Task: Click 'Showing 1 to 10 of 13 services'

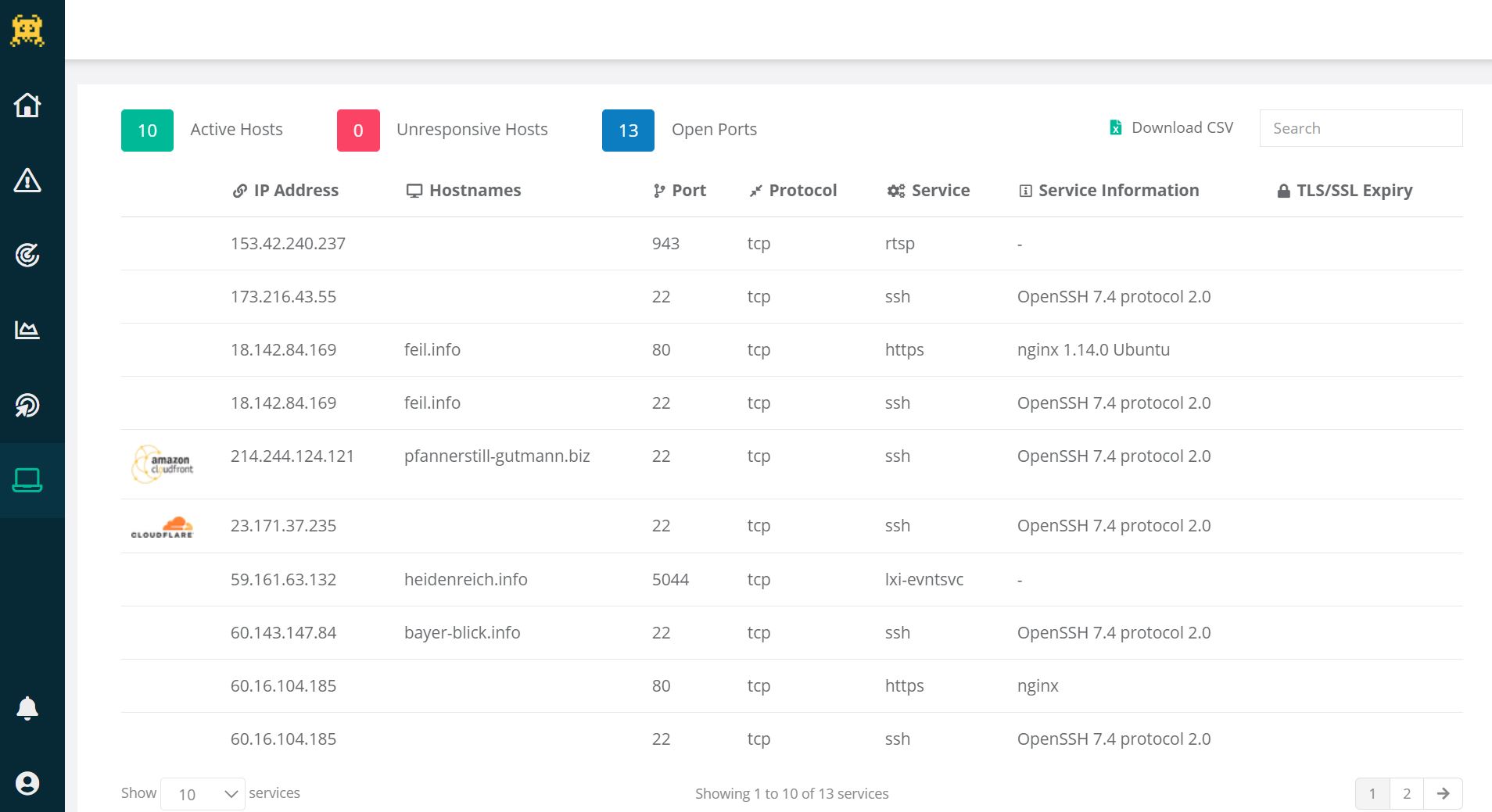Action: pos(792,794)
